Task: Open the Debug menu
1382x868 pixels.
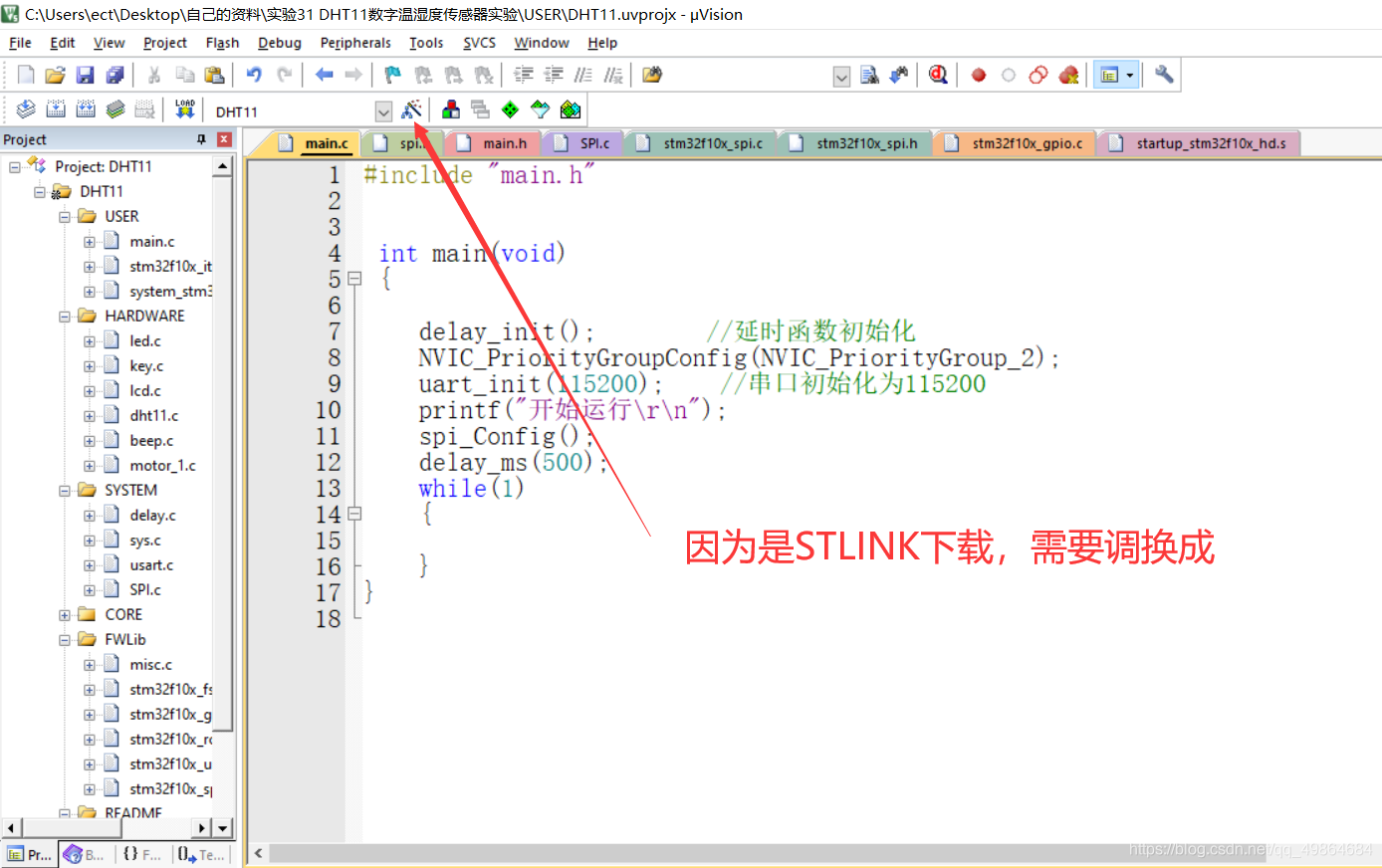Action: click(x=280, y=43)
